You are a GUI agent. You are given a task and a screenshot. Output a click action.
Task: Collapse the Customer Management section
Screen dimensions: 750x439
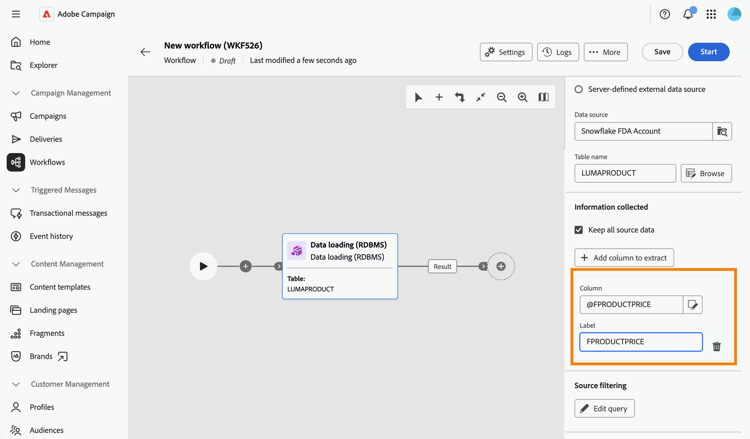(16, 384)
